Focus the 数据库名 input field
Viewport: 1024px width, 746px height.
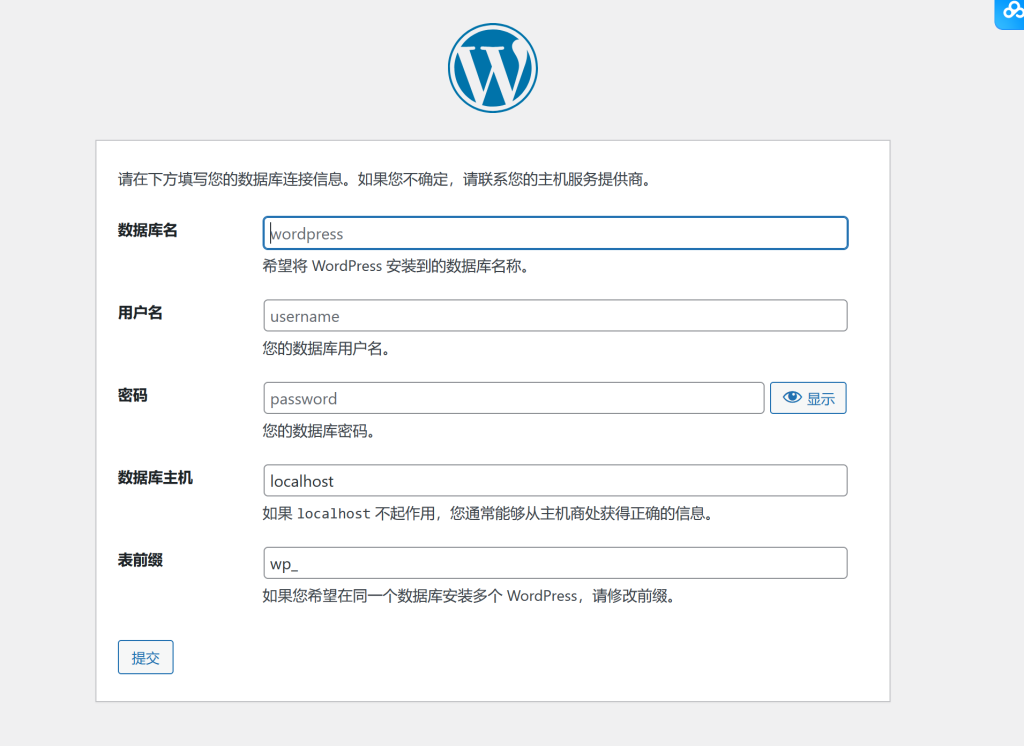(555, 233)
